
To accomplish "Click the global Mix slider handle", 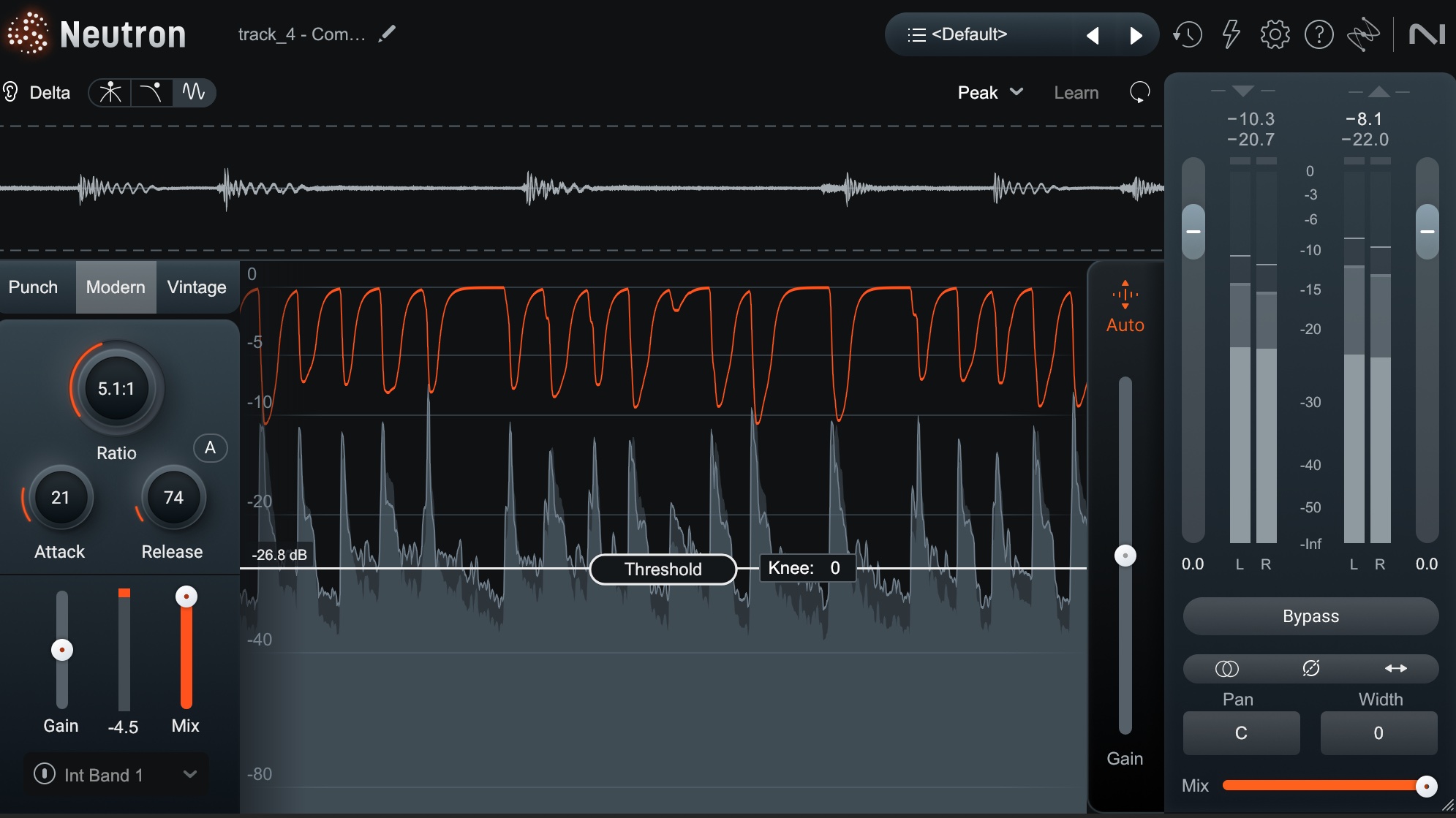I will [x=1426, y=786].
